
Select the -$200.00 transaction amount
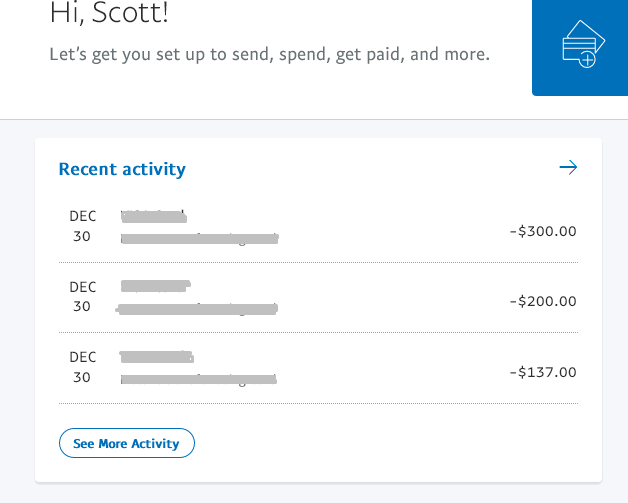[x=543, y=301]
